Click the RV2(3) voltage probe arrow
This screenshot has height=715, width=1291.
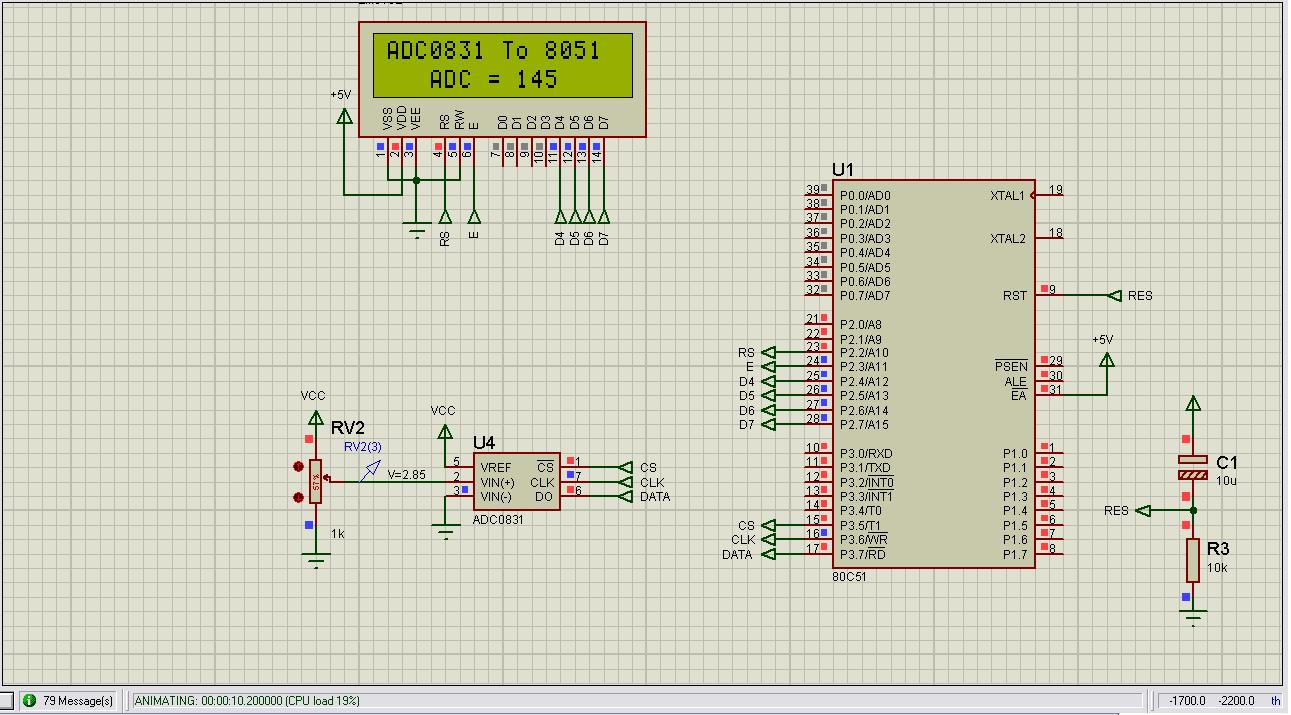pos(371,468)
